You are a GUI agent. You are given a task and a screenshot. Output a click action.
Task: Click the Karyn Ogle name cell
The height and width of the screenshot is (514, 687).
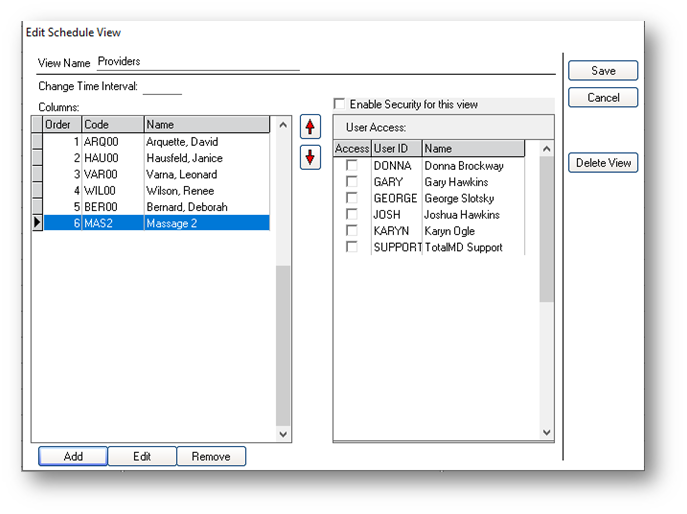point(473,231)
